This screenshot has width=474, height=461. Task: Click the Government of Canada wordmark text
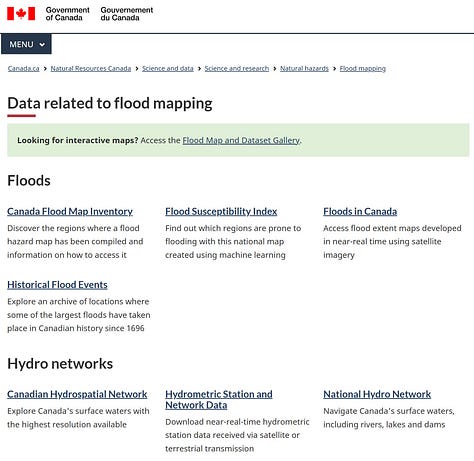tap(68, 14)
